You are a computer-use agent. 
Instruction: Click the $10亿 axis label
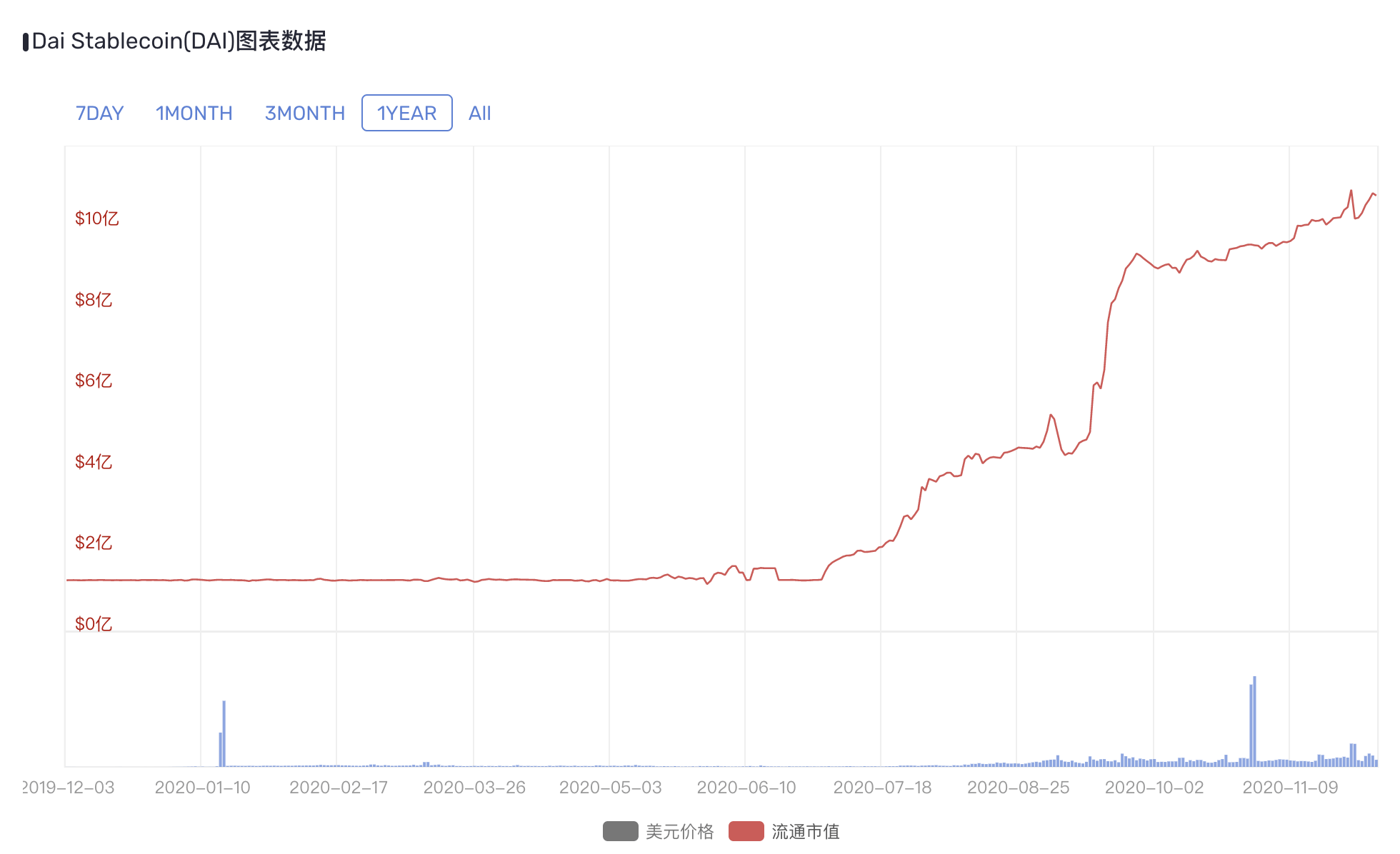pyautogui.click(x=96, y=219)
